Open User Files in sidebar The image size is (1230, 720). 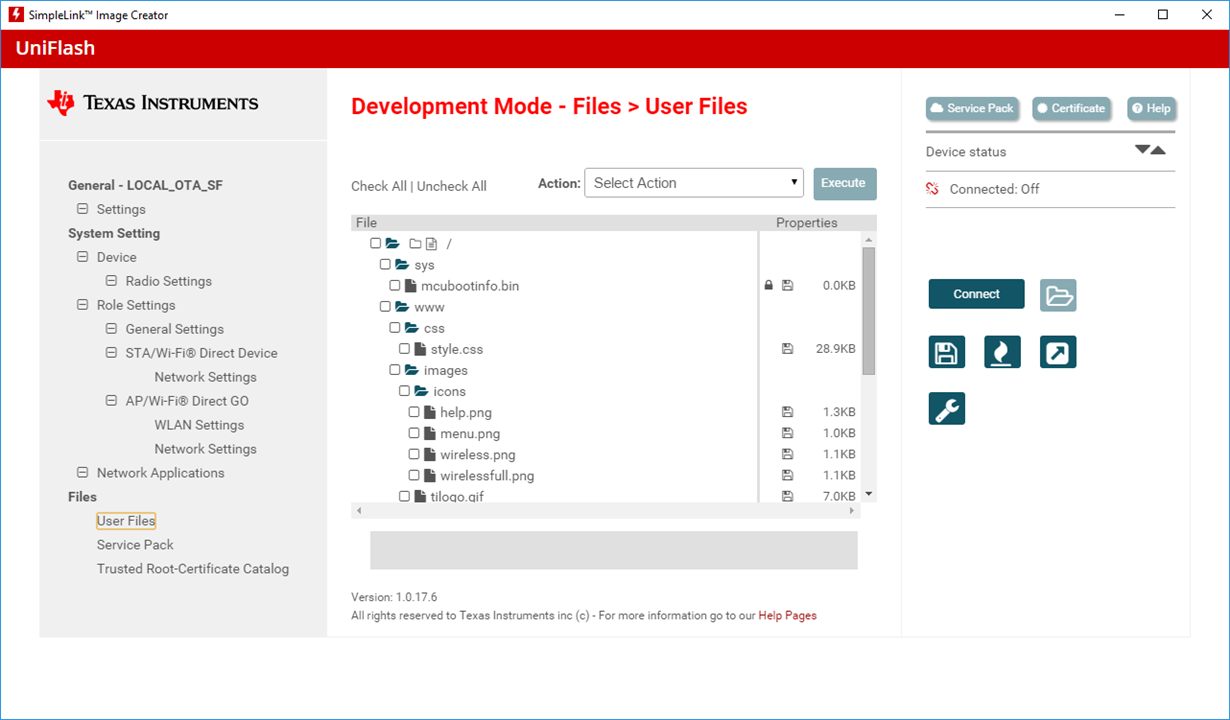(x=126, y=521)
